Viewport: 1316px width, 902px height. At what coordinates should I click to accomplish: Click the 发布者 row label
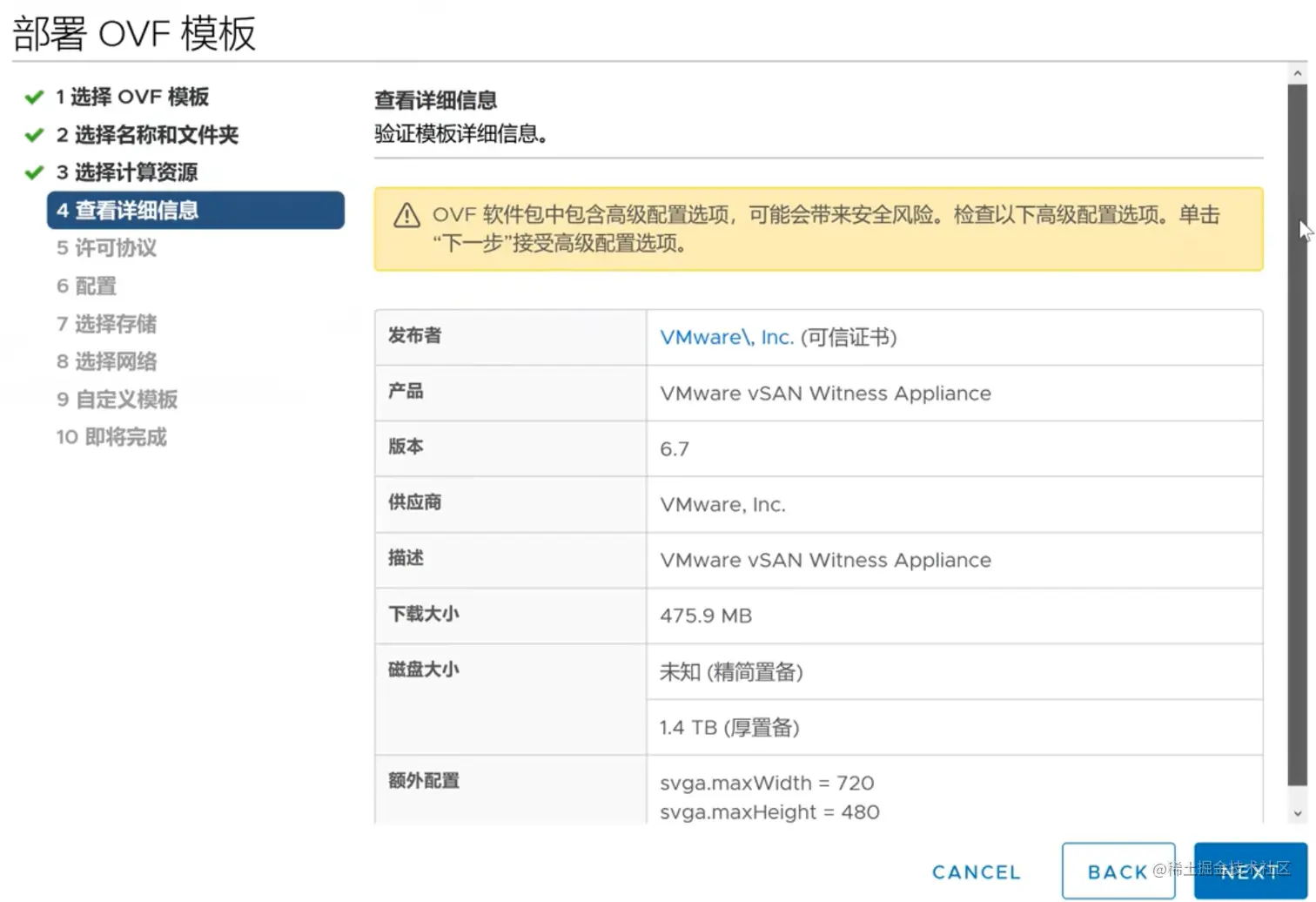pos(414,336)
